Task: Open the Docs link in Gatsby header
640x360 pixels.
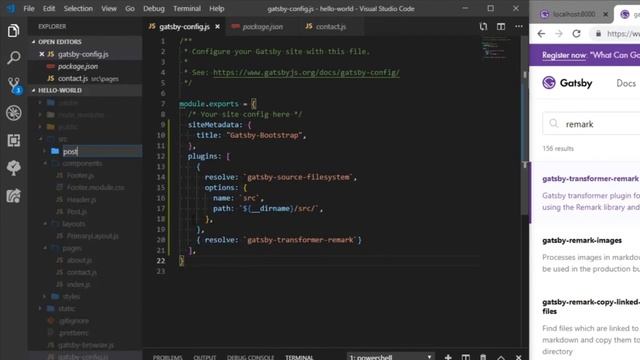Action: pyautogui.click(x=626, y=83)
